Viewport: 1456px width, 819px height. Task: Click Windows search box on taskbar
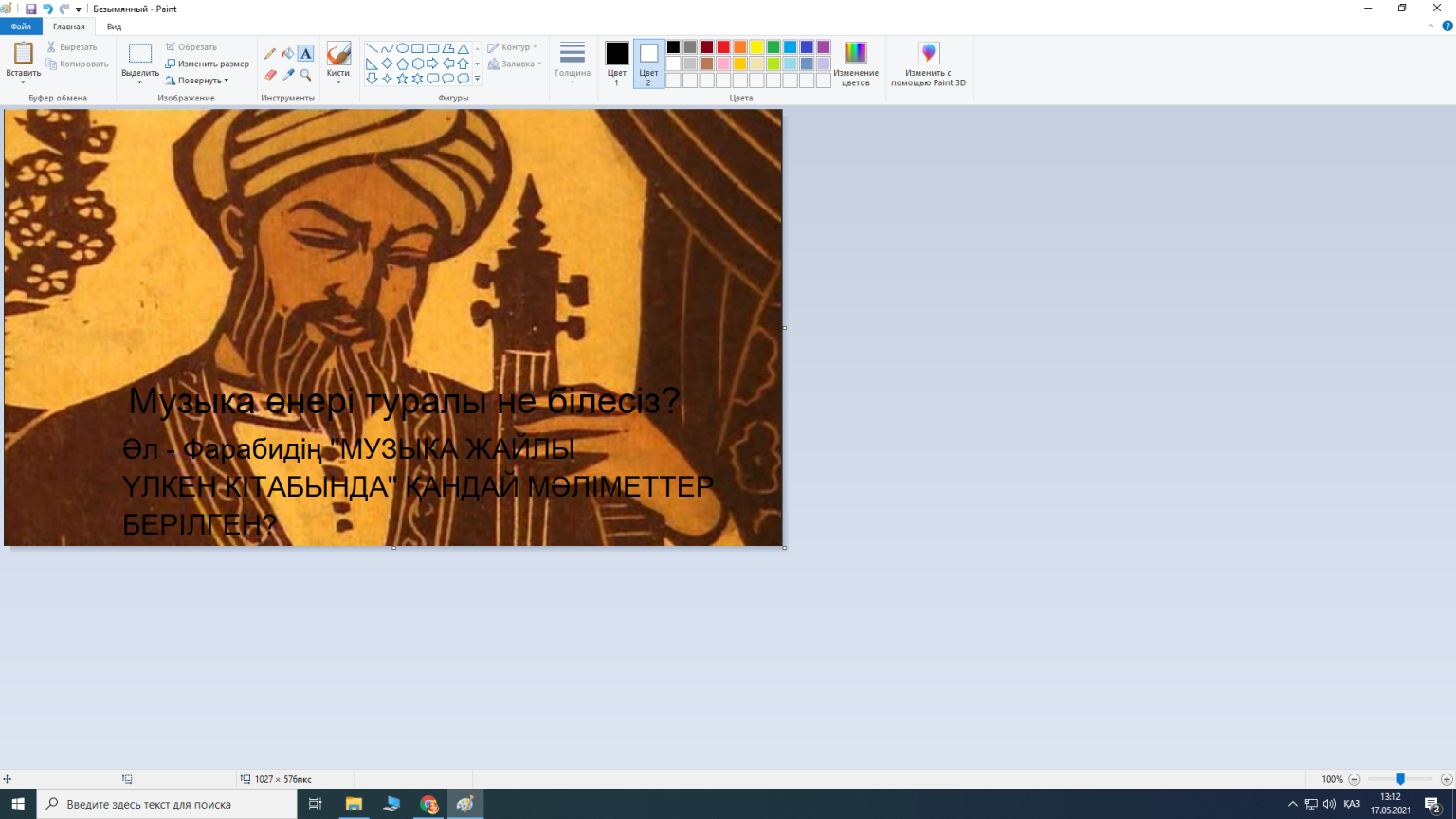click(x=167, y=804)
